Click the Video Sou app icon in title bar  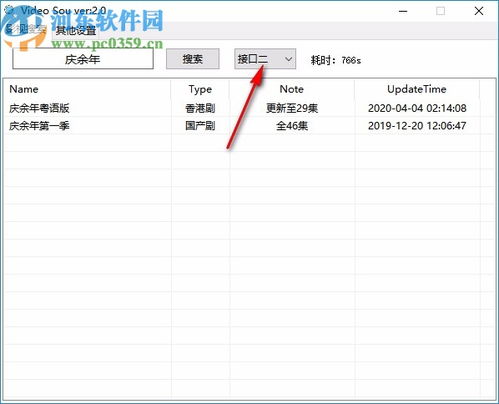pyautogui.click(x=9, y=10)
